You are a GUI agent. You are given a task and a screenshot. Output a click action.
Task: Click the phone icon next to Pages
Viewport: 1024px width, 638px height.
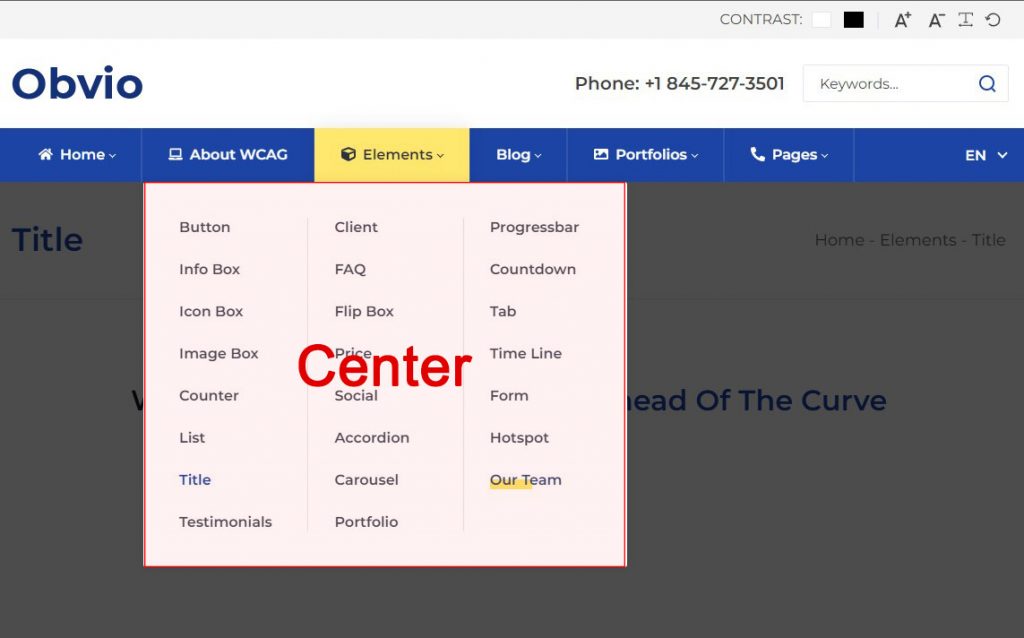[760, 154]
